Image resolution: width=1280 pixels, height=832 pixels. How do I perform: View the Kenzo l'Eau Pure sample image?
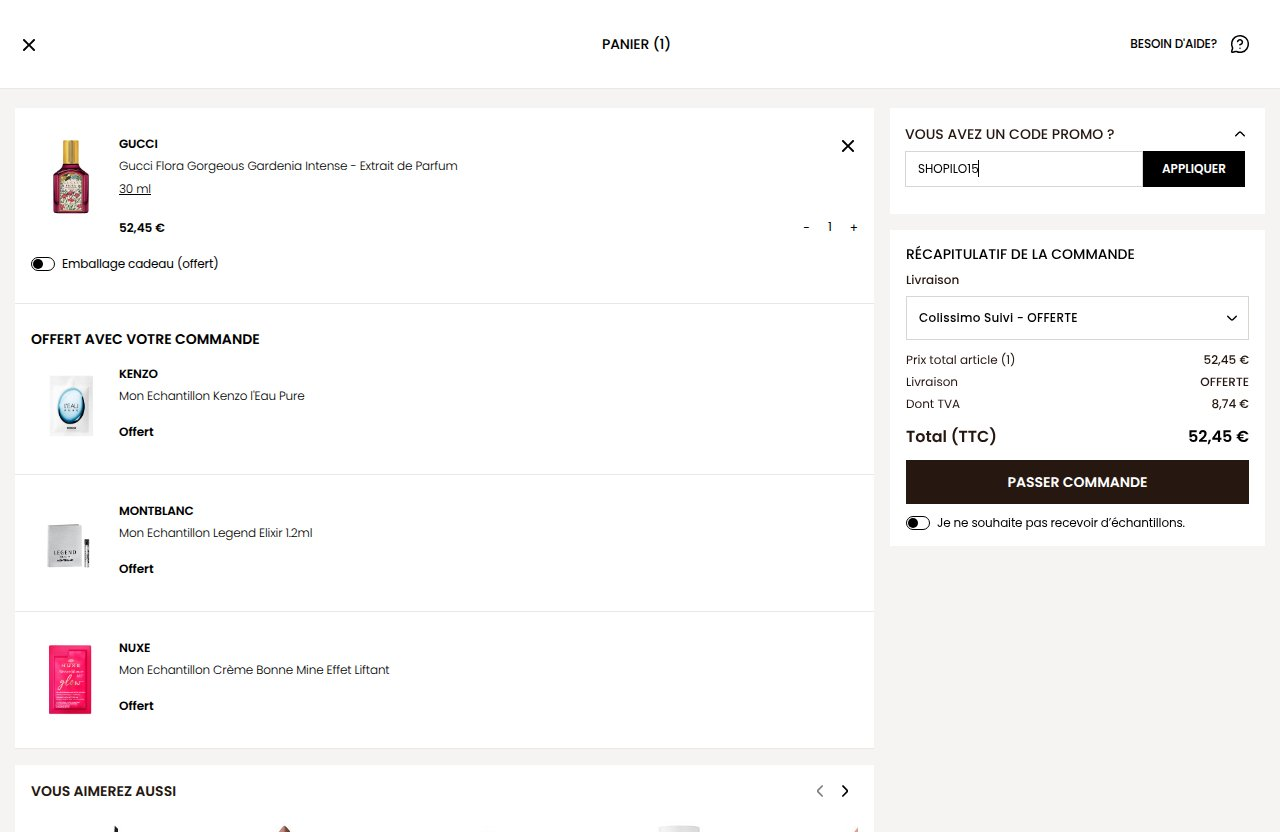click(x=71, y=405)
